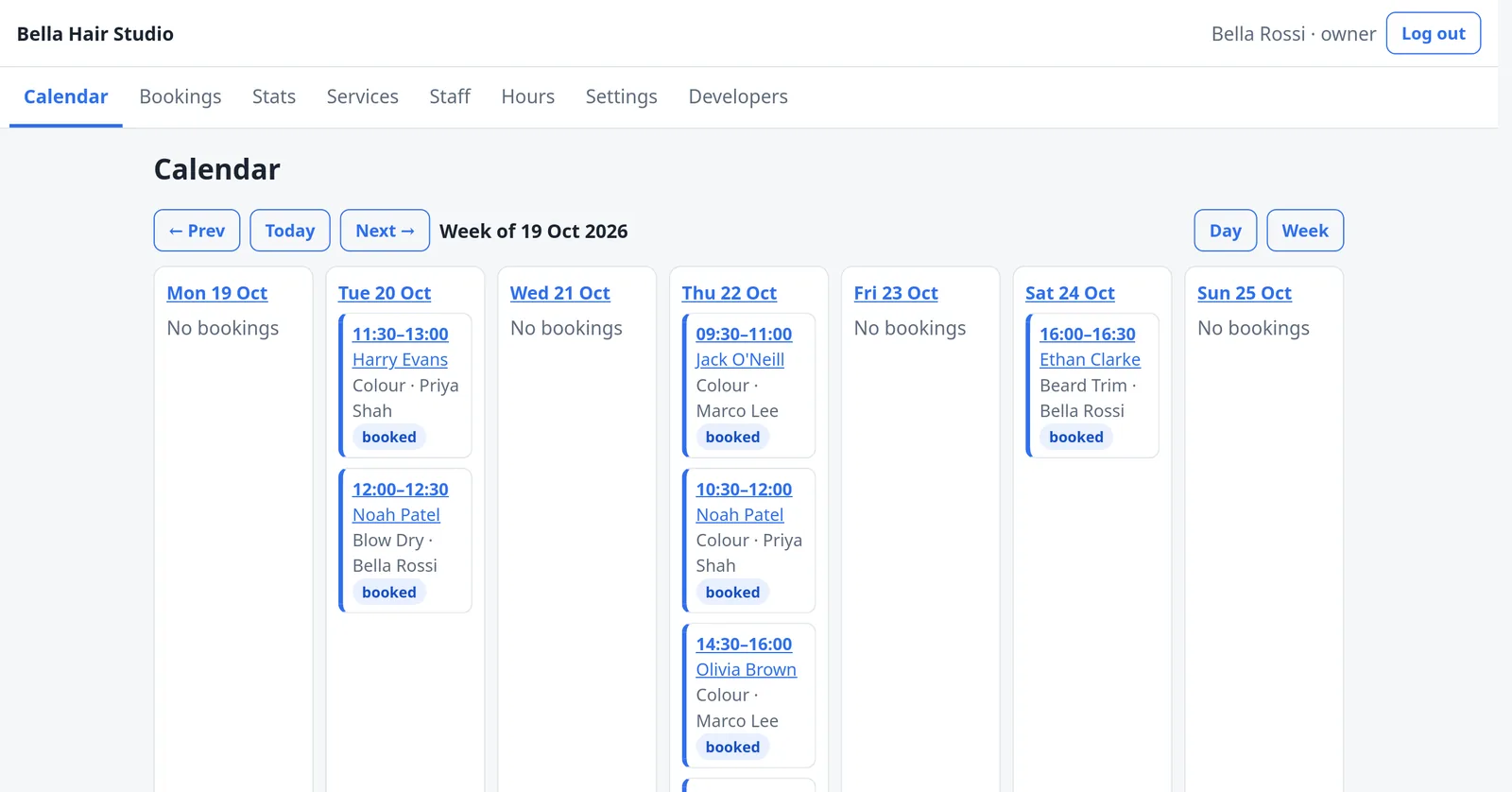The image size is (1512, 792).
Task: Open customer Harry Evans
Action: click(400, 359)
